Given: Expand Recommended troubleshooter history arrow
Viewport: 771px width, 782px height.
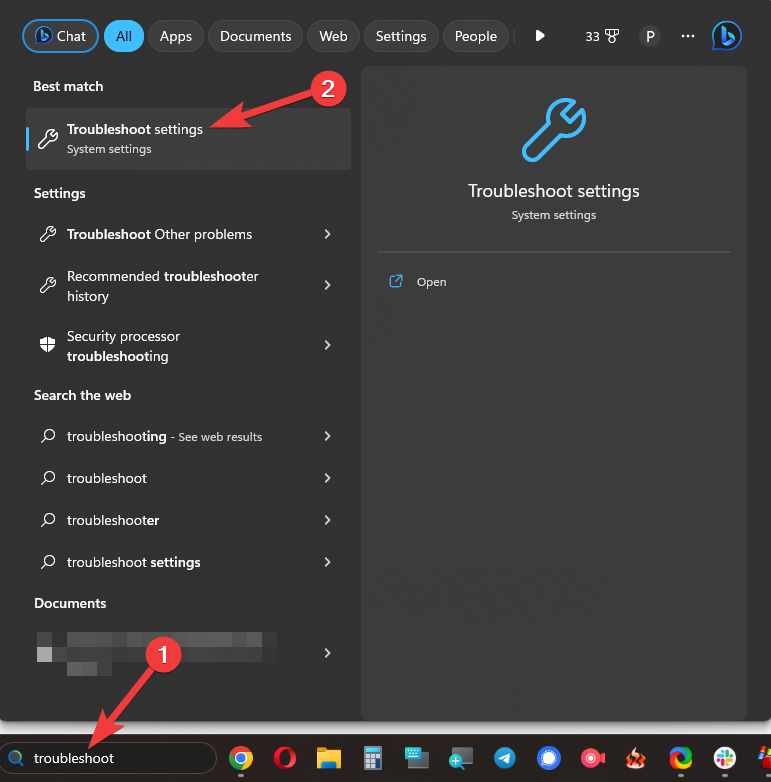Looking at the screenshot, I should [x=327, y=286].
